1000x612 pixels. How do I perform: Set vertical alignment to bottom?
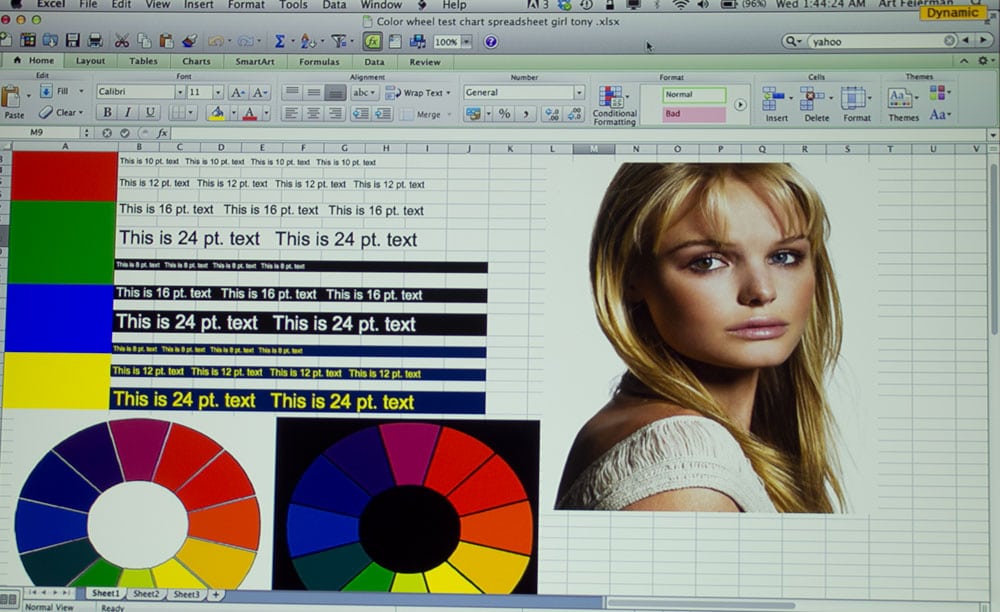(335, 92)
